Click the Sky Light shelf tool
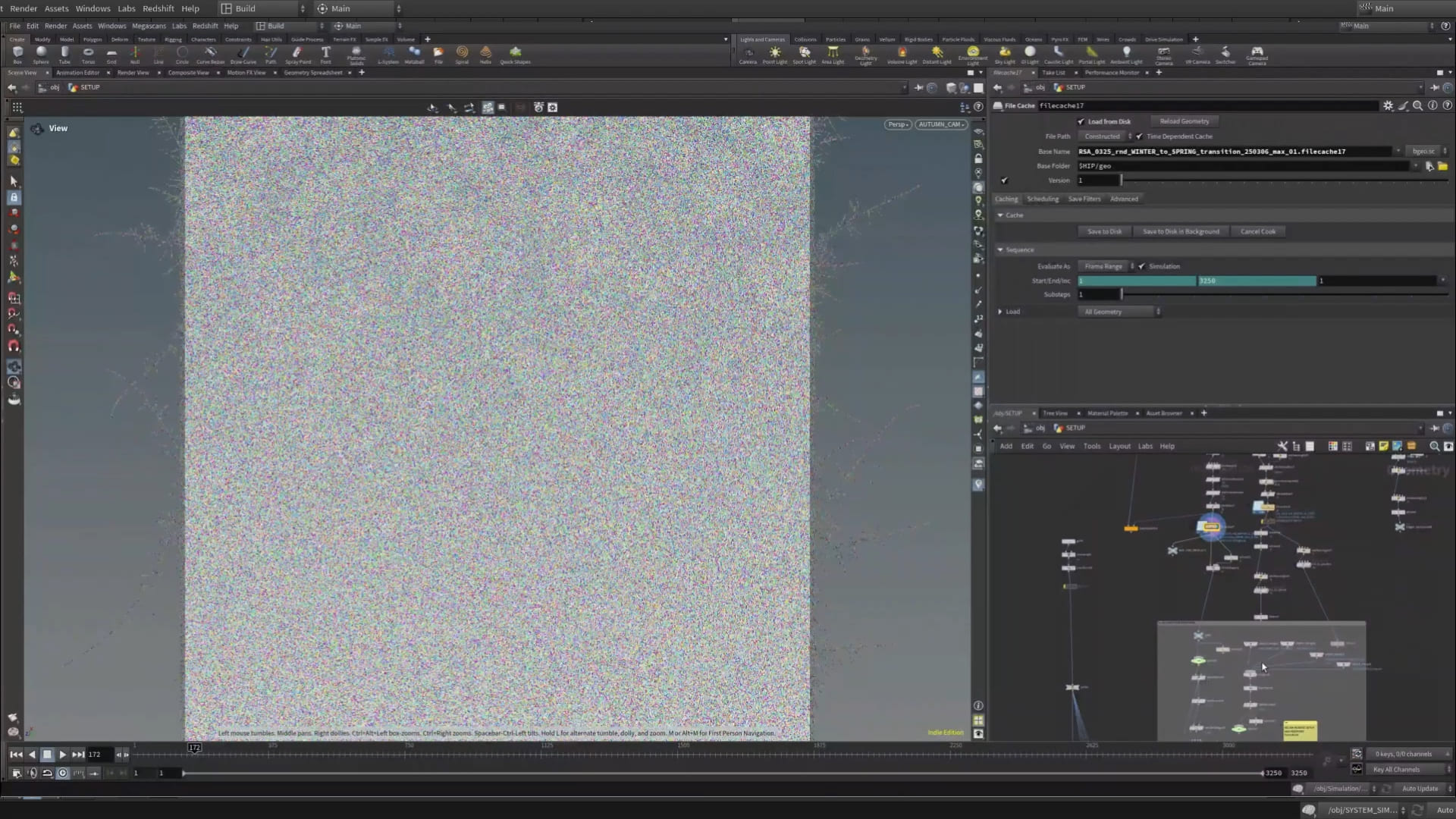Viewport: 1456px width, 819px height. tap(1004, 53)
